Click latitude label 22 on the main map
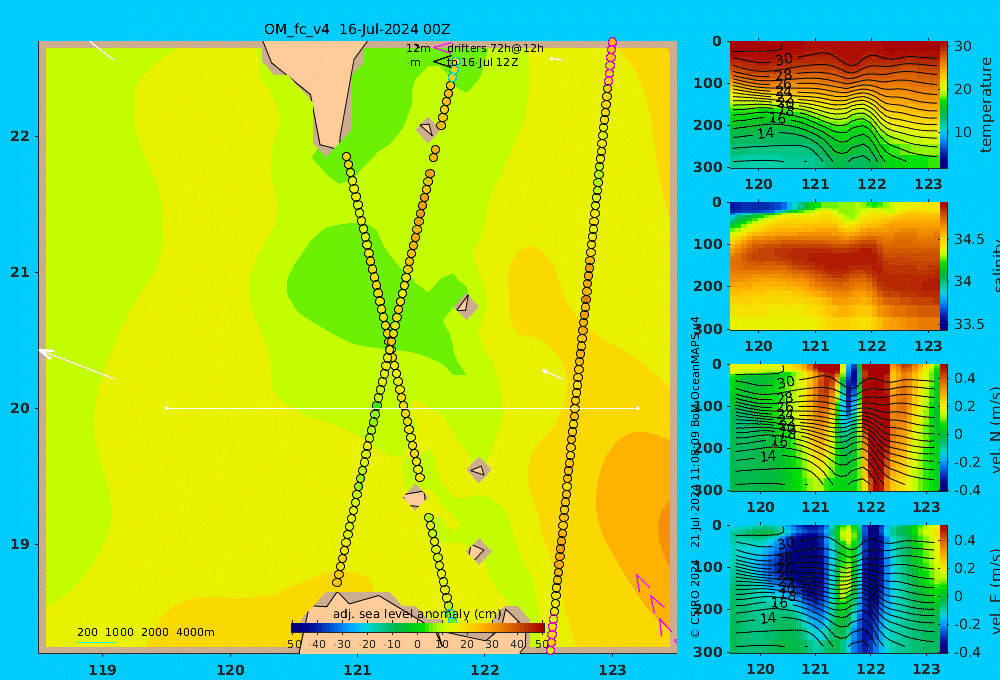This screenshot has width=1000, height=680. pos(20,137)
